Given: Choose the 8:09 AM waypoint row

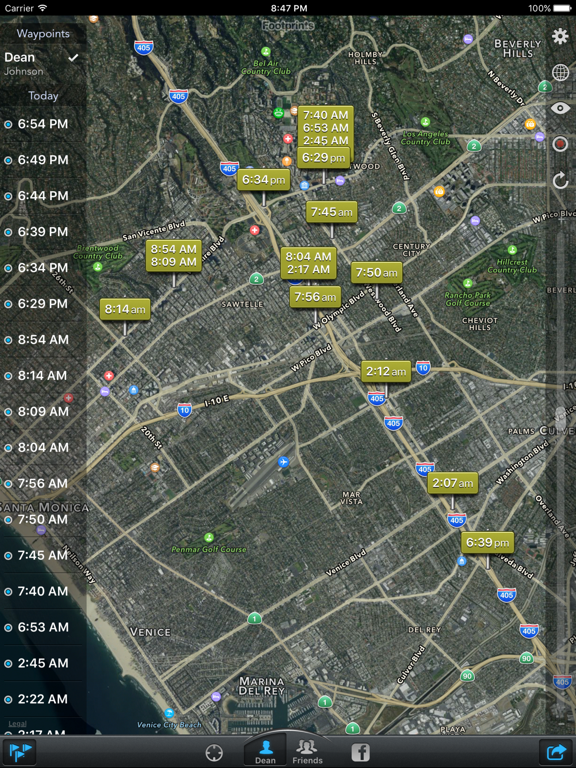Looking at the screenshot, I should click(43, 411).
